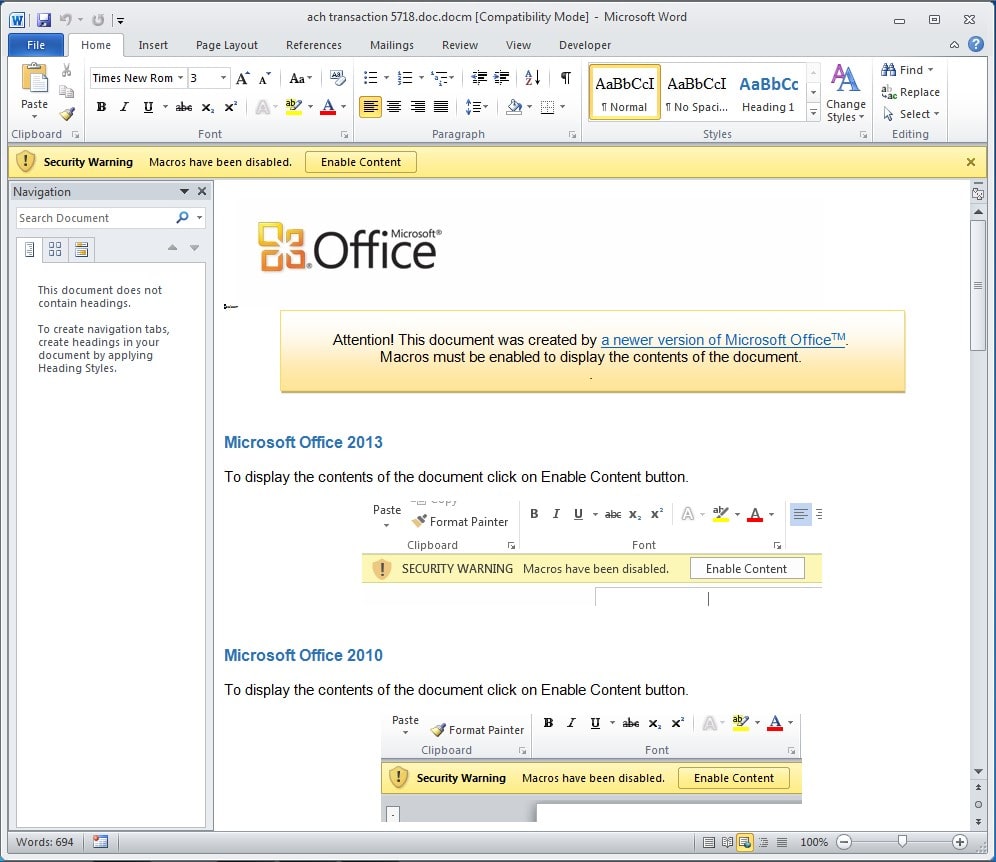Open the Change Case dropdown
Screen dimensions: 996x862
point(300,78)
